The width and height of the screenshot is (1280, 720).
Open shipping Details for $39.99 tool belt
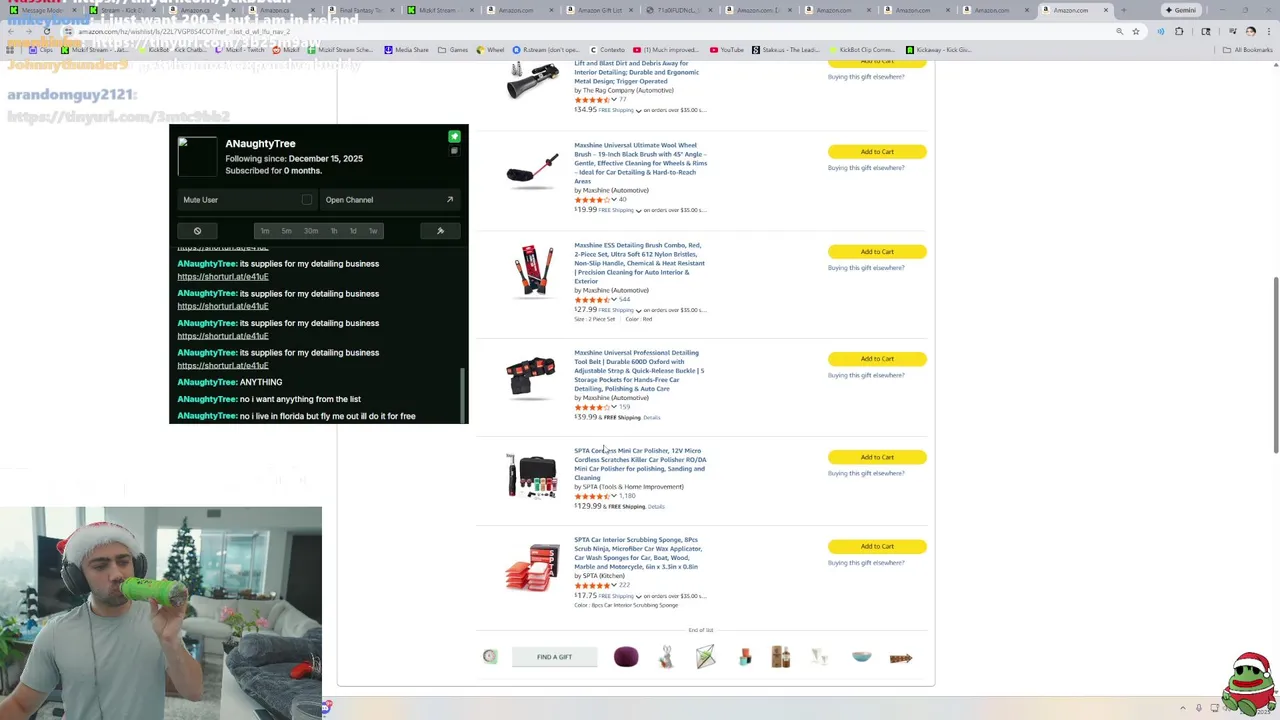652,418
